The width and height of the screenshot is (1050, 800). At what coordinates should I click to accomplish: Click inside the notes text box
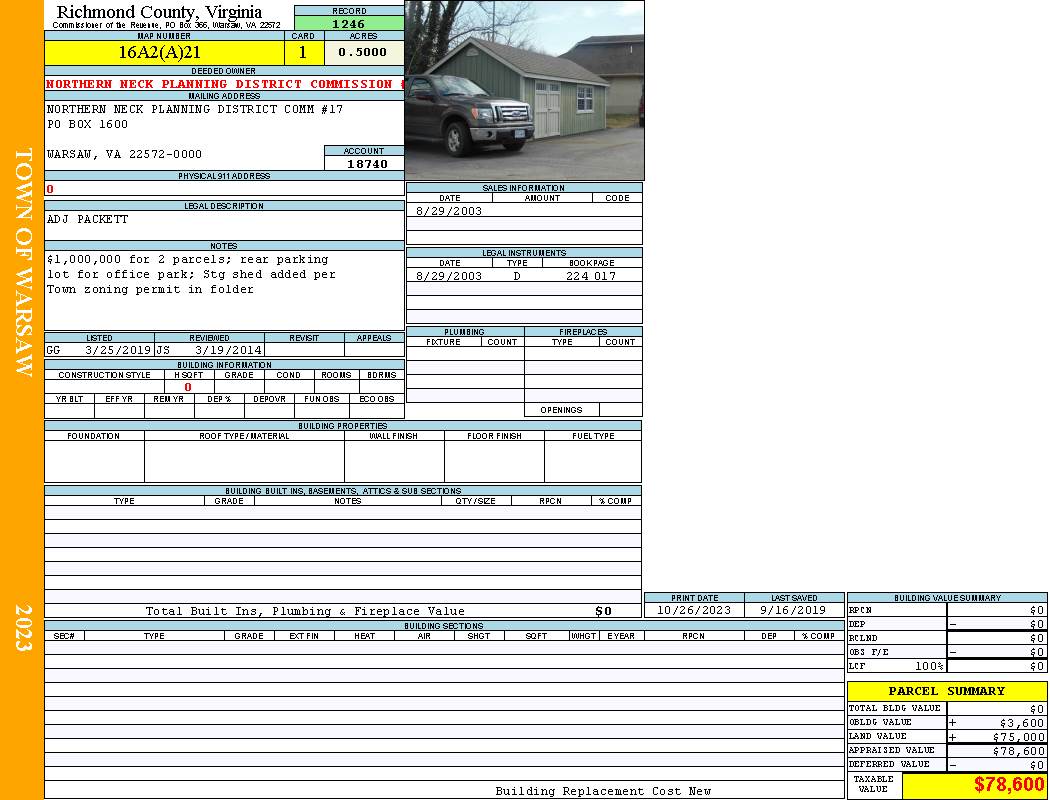click(224, 290)
